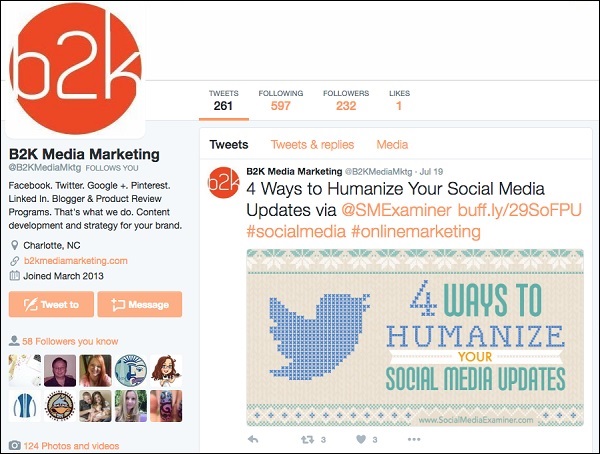The image size is (600, 454).
Task: Switch to the Media tab
Action: (392, 145)
